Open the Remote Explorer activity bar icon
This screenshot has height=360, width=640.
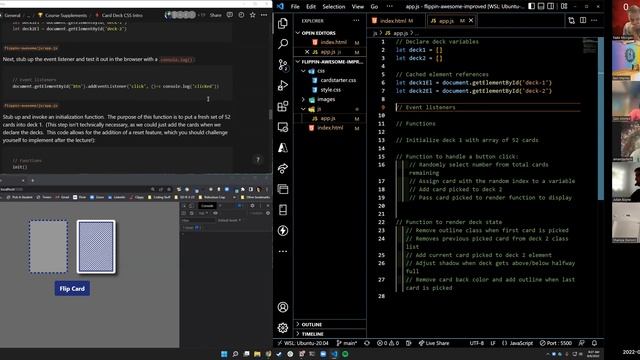[283, 127]
